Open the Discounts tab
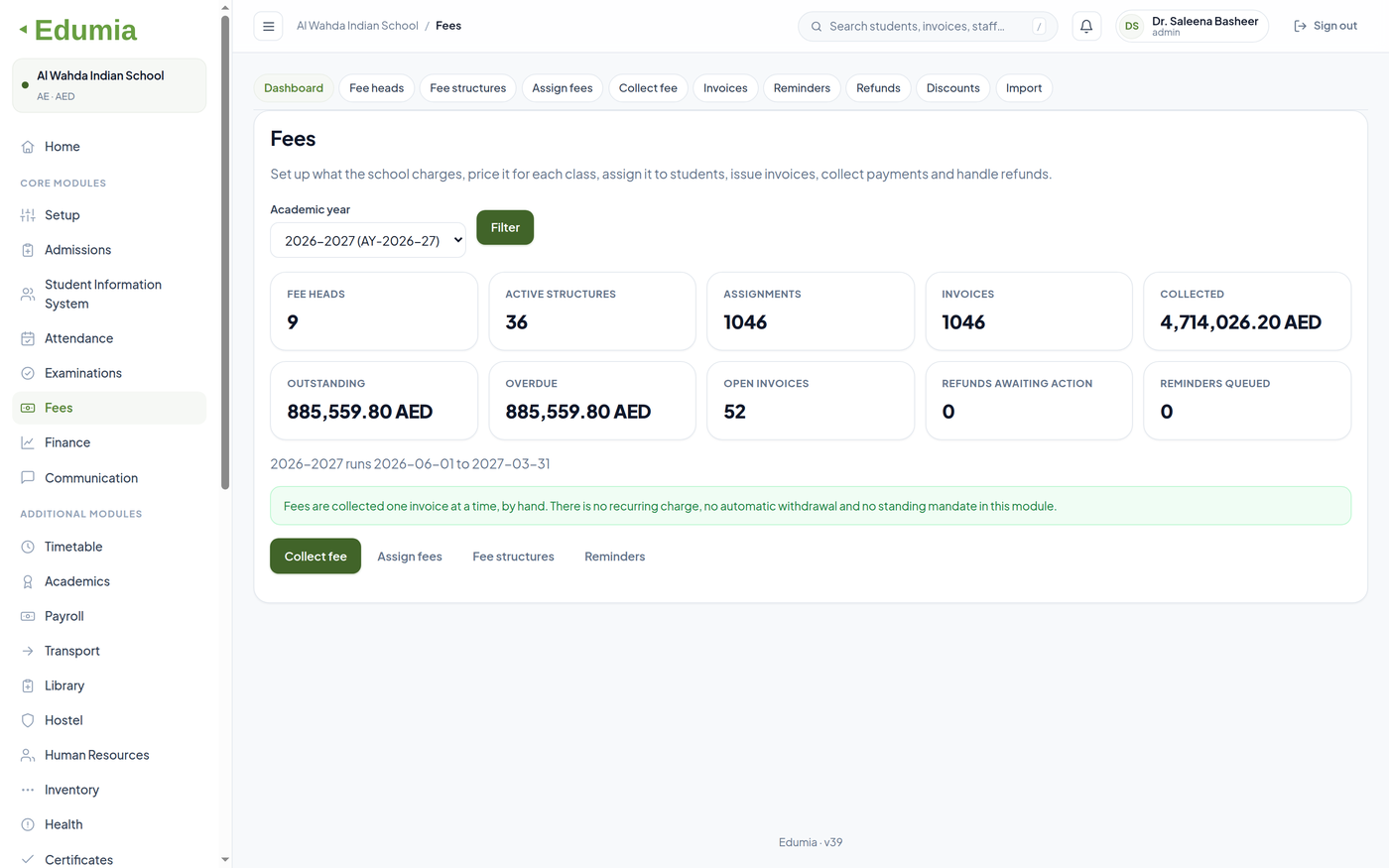Image resolution: width=1389 pixels, height=868 pixels. coord(953,88)
